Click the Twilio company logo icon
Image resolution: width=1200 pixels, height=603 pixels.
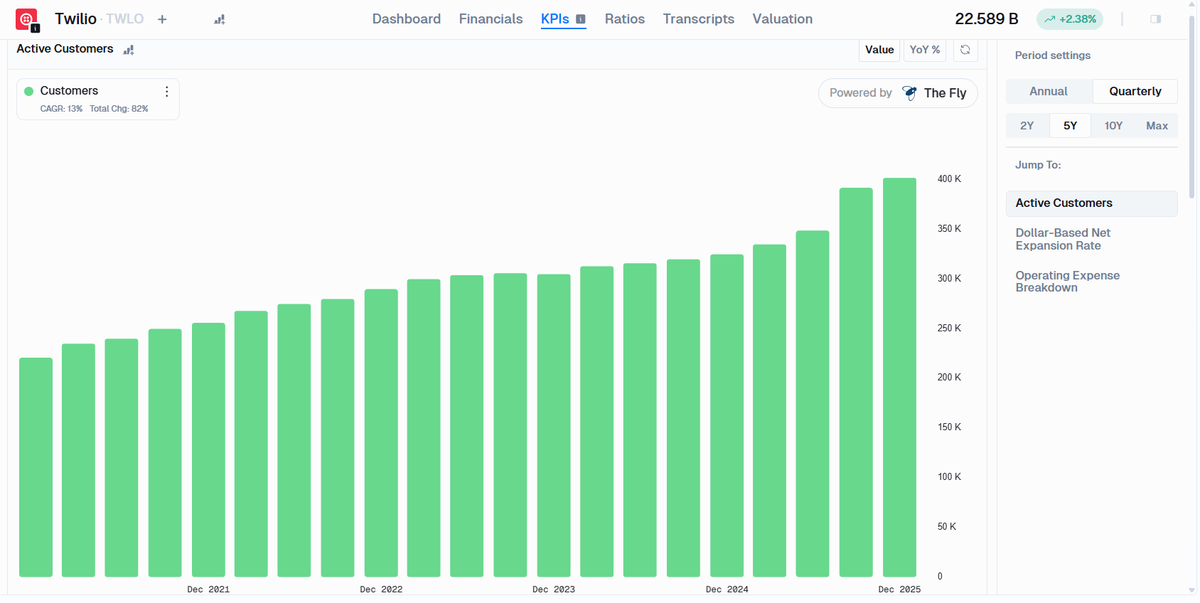pos(27,19)
